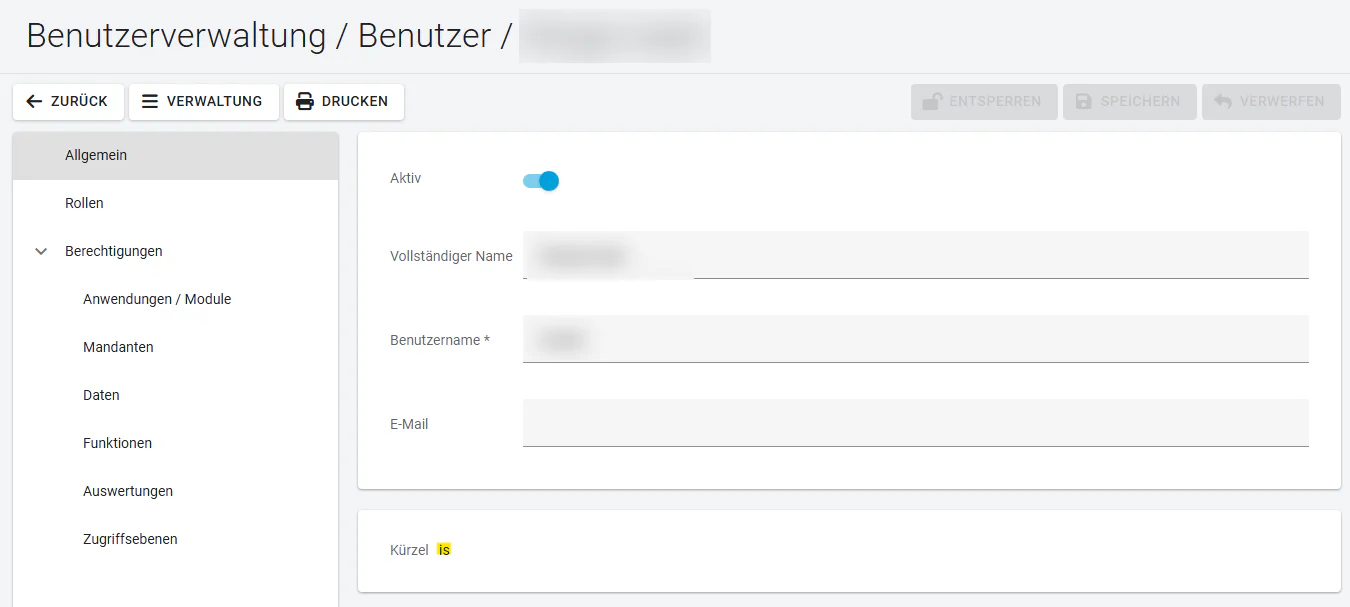Show the Auswertungen permissions
Screen dimensions: 1350x607
point(128,492)
